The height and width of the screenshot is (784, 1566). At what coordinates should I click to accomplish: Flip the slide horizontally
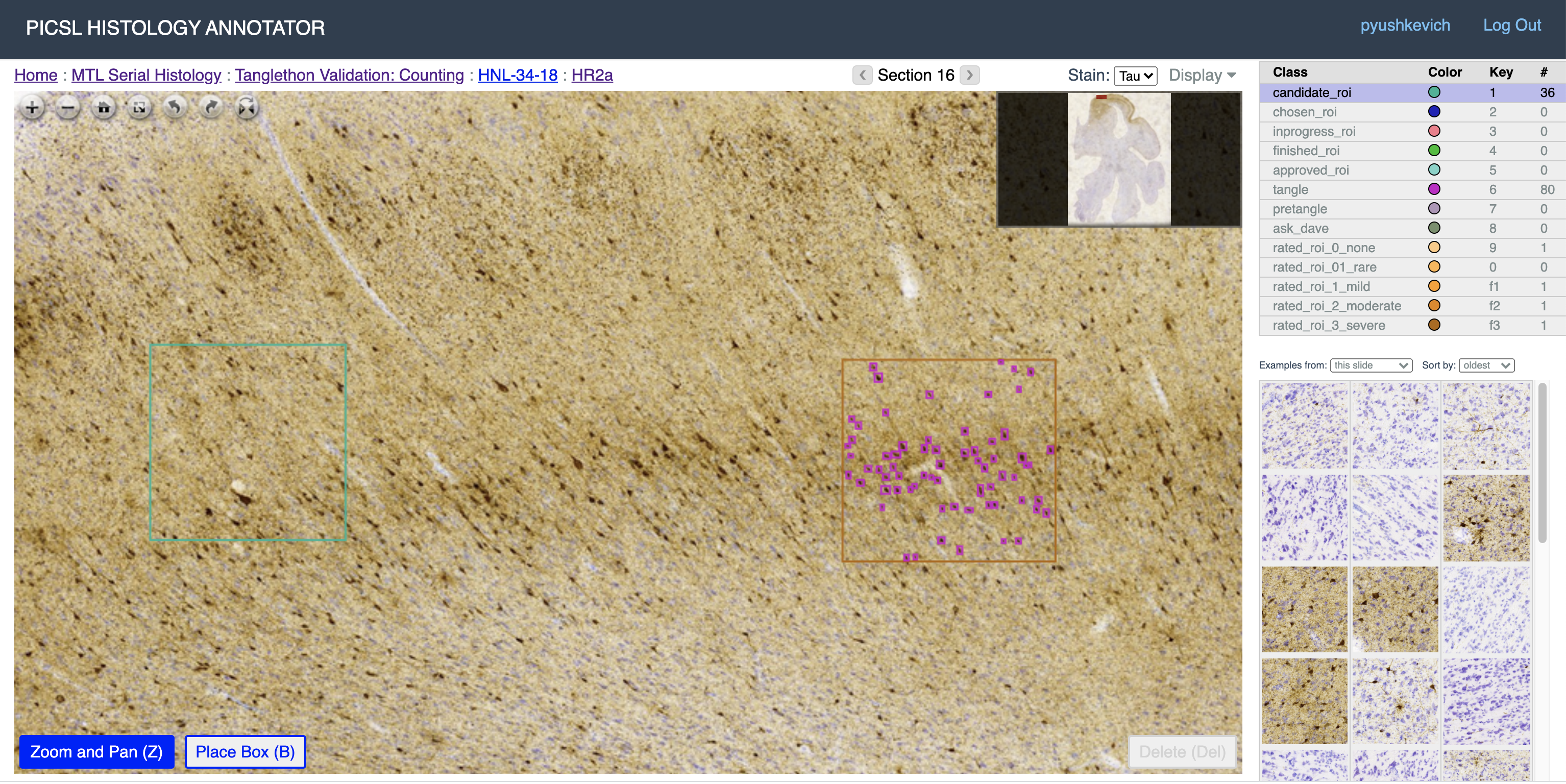pyautogui.click(x=247, y=108)
